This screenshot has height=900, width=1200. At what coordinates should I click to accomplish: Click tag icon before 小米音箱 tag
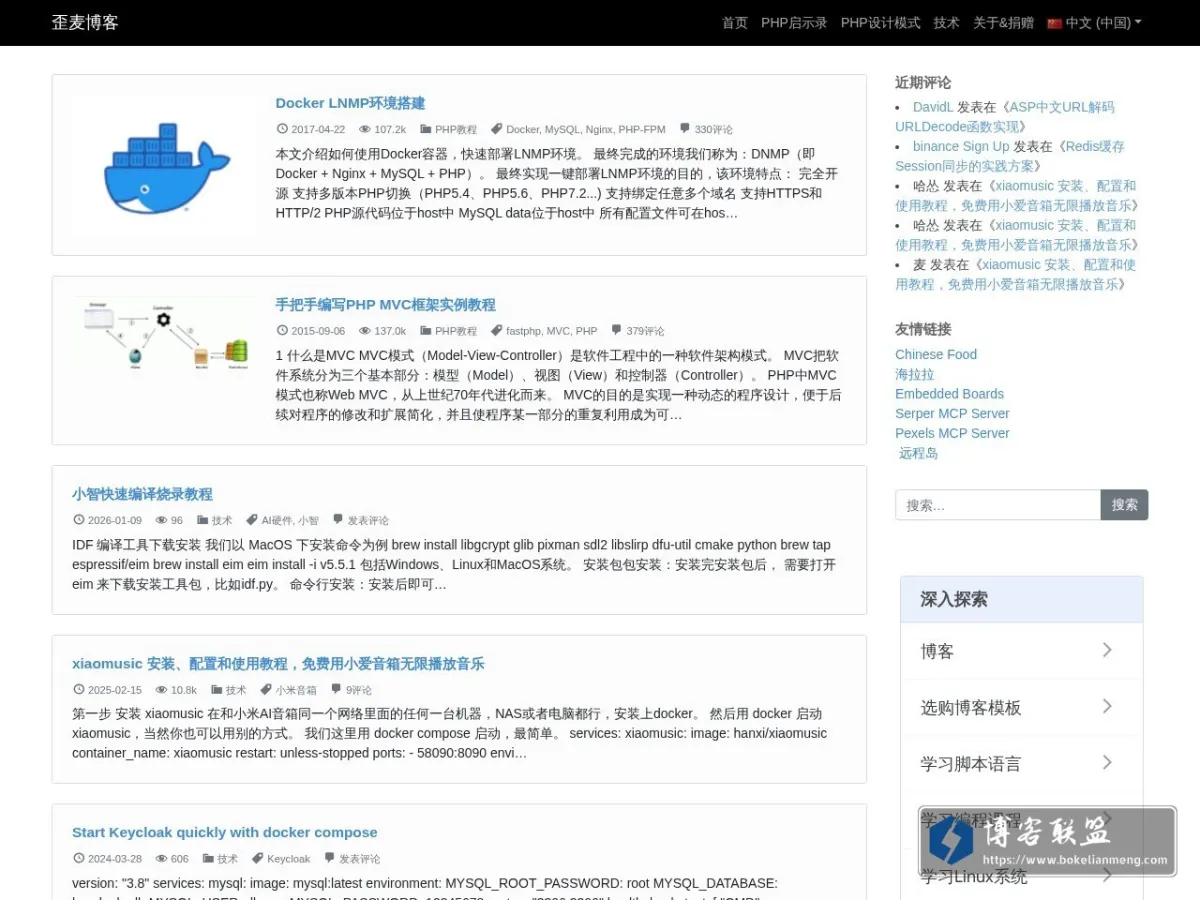click(x=266, y=690)
